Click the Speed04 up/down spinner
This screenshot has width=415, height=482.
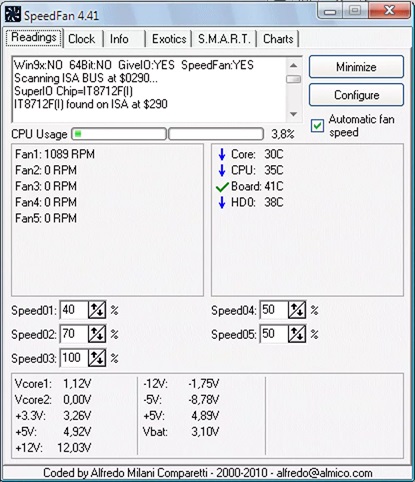click(x=297, y=310)
